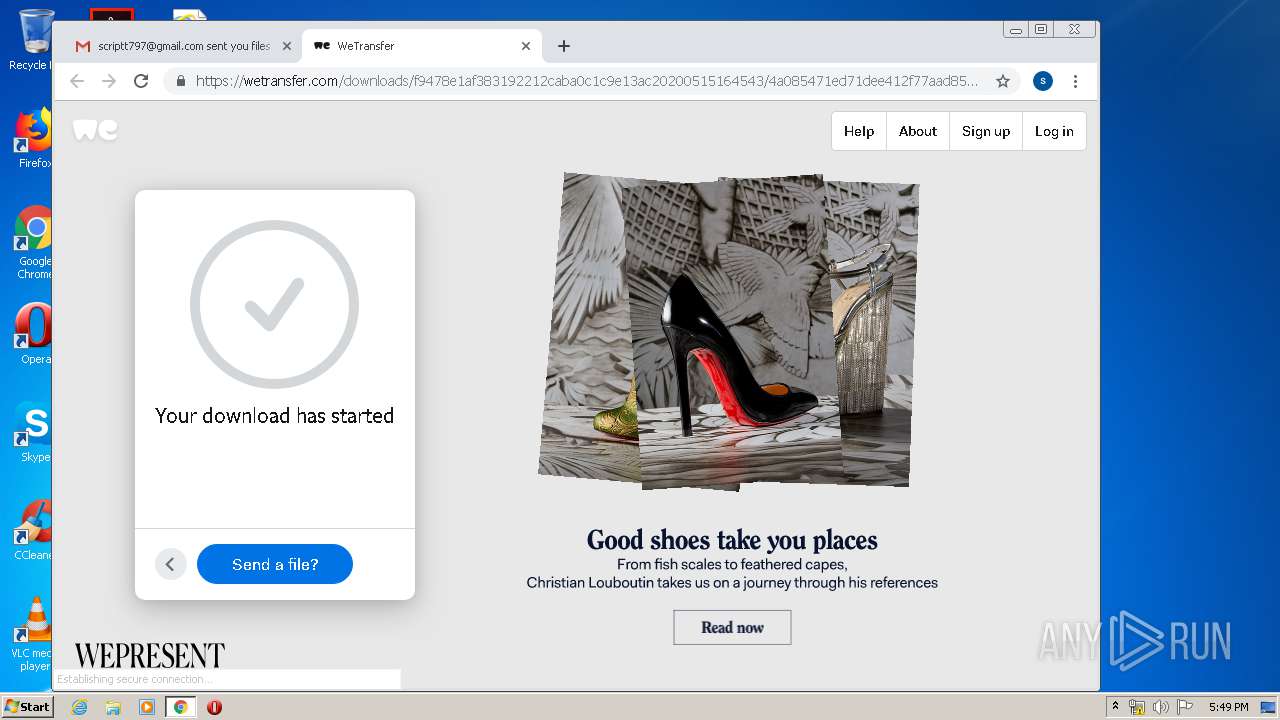Launch Google Chrome desktop shortcut
Screen dimensions: 1280x720
click(x=33, y=243)
